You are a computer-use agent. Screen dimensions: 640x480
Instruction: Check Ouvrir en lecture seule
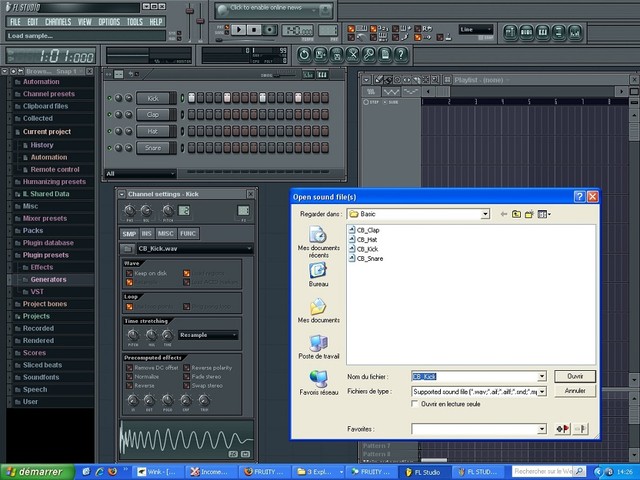coord(415,404)
